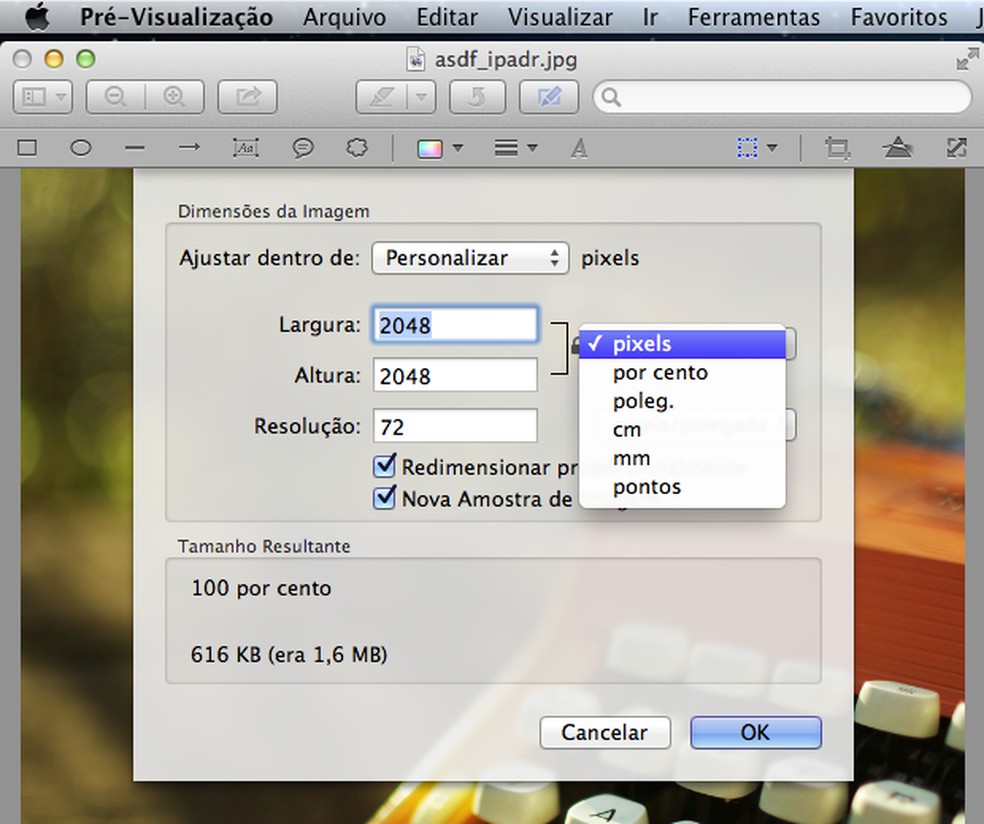
Task: Open the Favoritos menu
Action: point(899,17)
